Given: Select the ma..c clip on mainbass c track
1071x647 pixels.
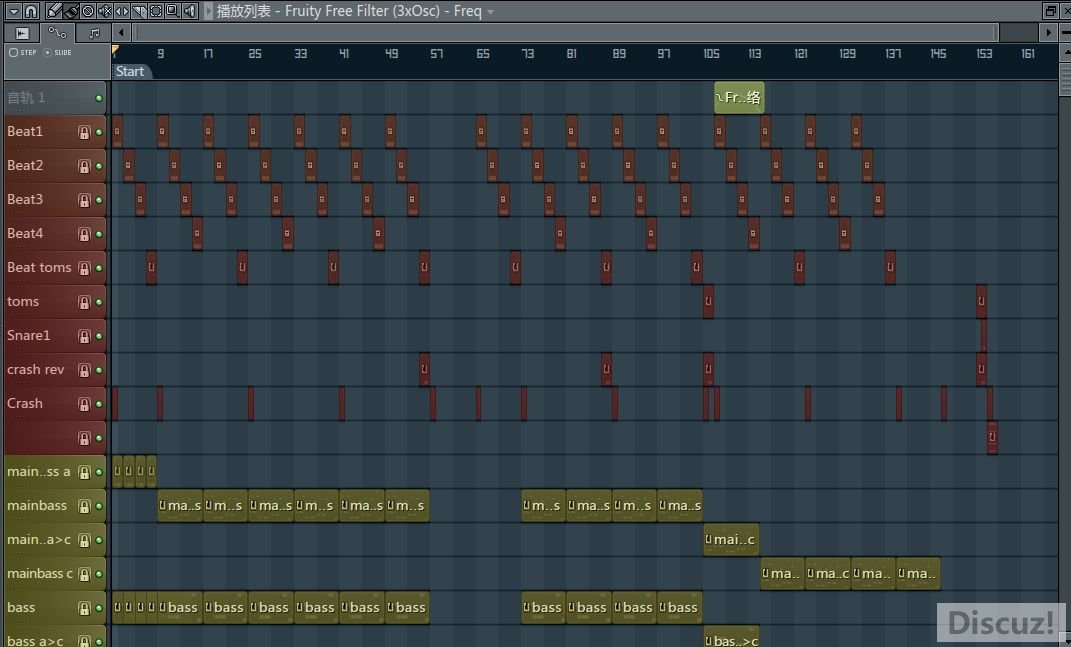Looking at the screenshot, I should [x=828, y=574].
